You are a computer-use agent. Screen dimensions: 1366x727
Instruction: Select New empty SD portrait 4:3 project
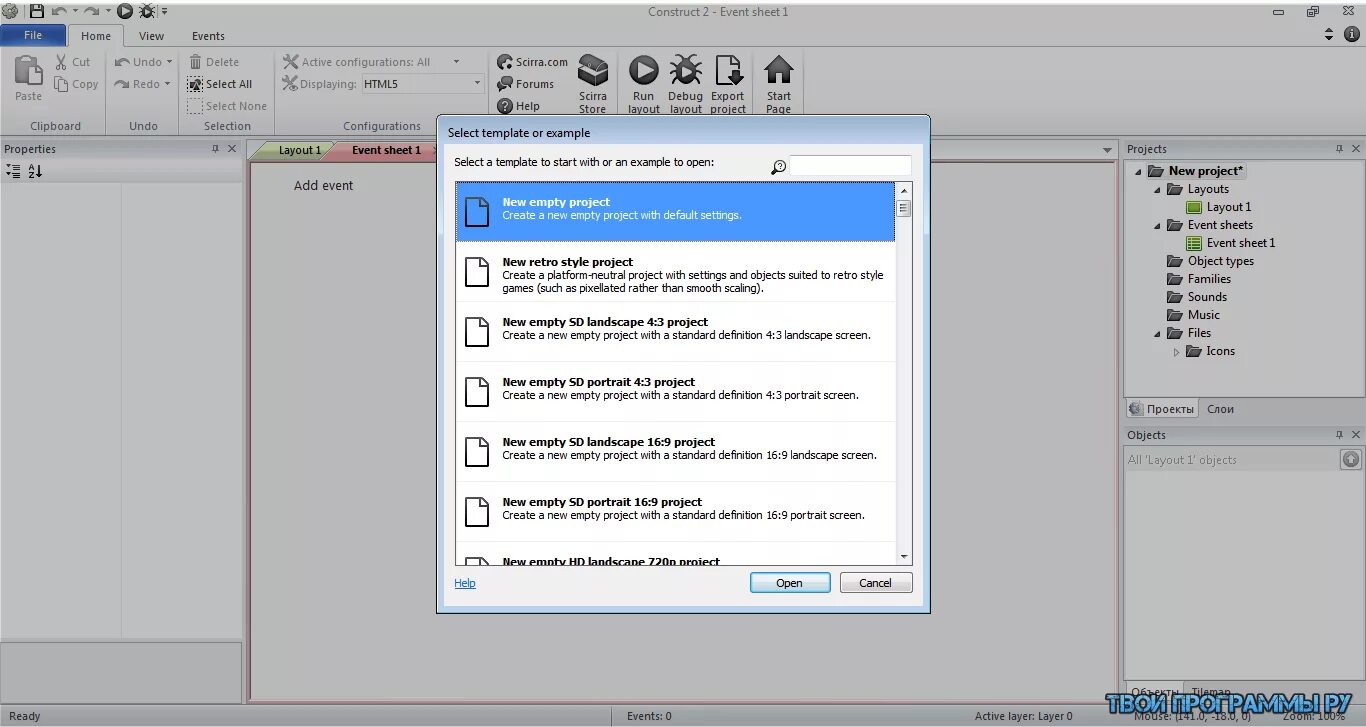click(675, 392)
